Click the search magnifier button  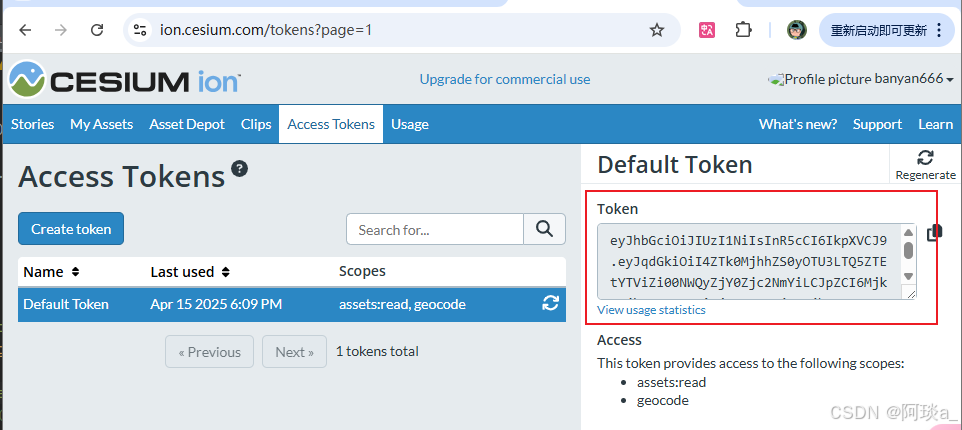coord(544,229)
